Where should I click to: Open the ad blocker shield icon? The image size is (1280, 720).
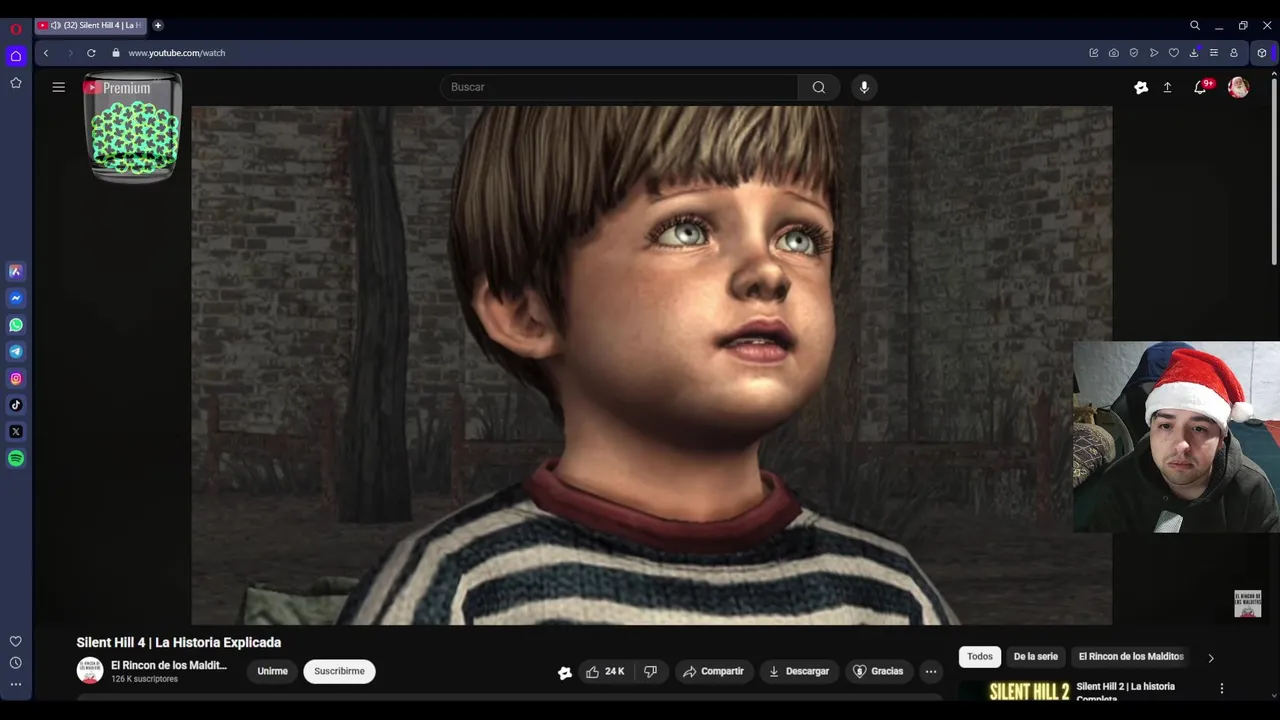[1134, 53]
